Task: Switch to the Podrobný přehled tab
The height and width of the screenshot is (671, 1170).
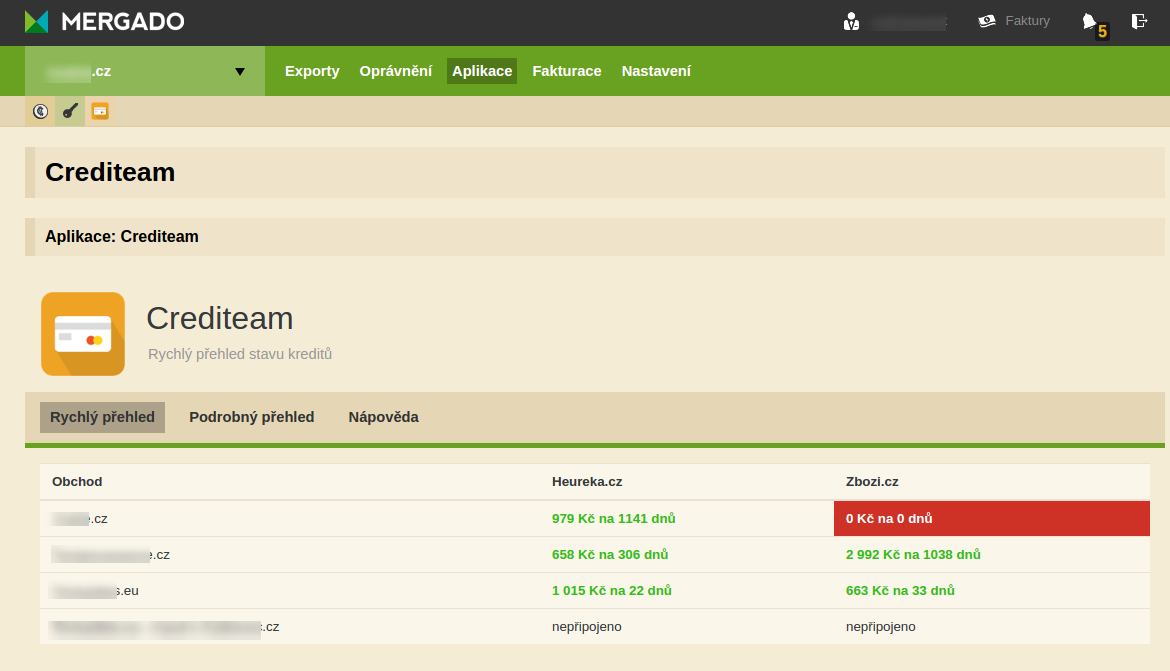Action: pyautogui.click(x=251, y=417)
